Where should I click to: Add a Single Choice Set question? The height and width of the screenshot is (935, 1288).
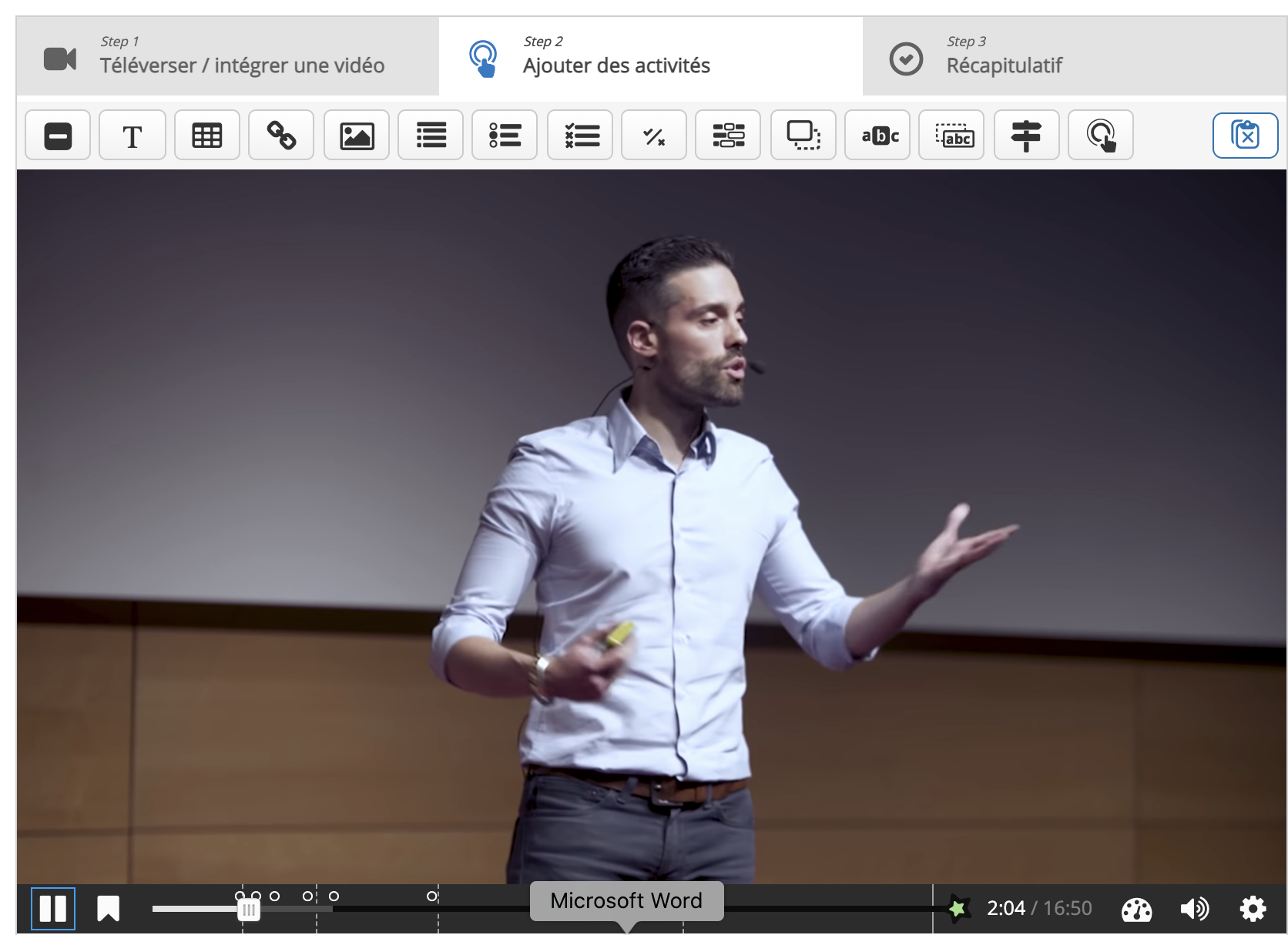pyautogui.click(x=505, y=136)
